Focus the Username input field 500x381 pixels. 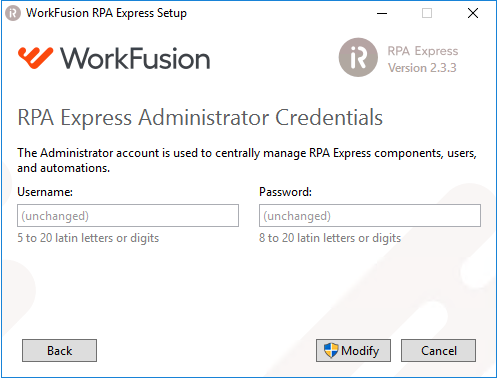click(128, 216)
